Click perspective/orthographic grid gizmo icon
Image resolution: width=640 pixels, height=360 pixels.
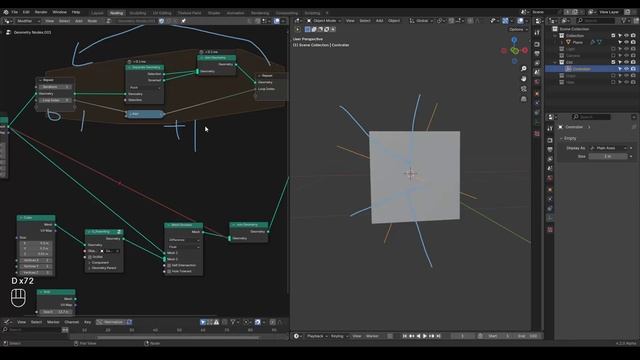[x=524, y=99]
